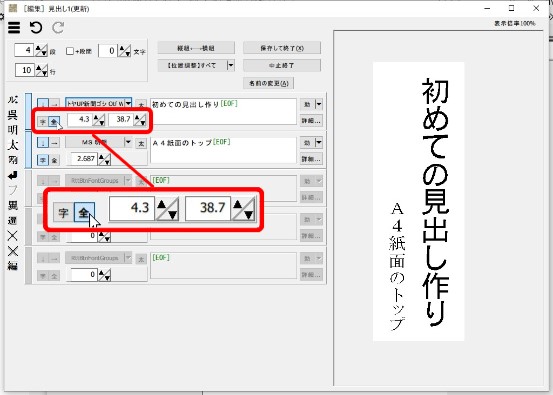The image size is (553, 395).
Task: Select the フ sidebar icon
Action: coord(13,190)
